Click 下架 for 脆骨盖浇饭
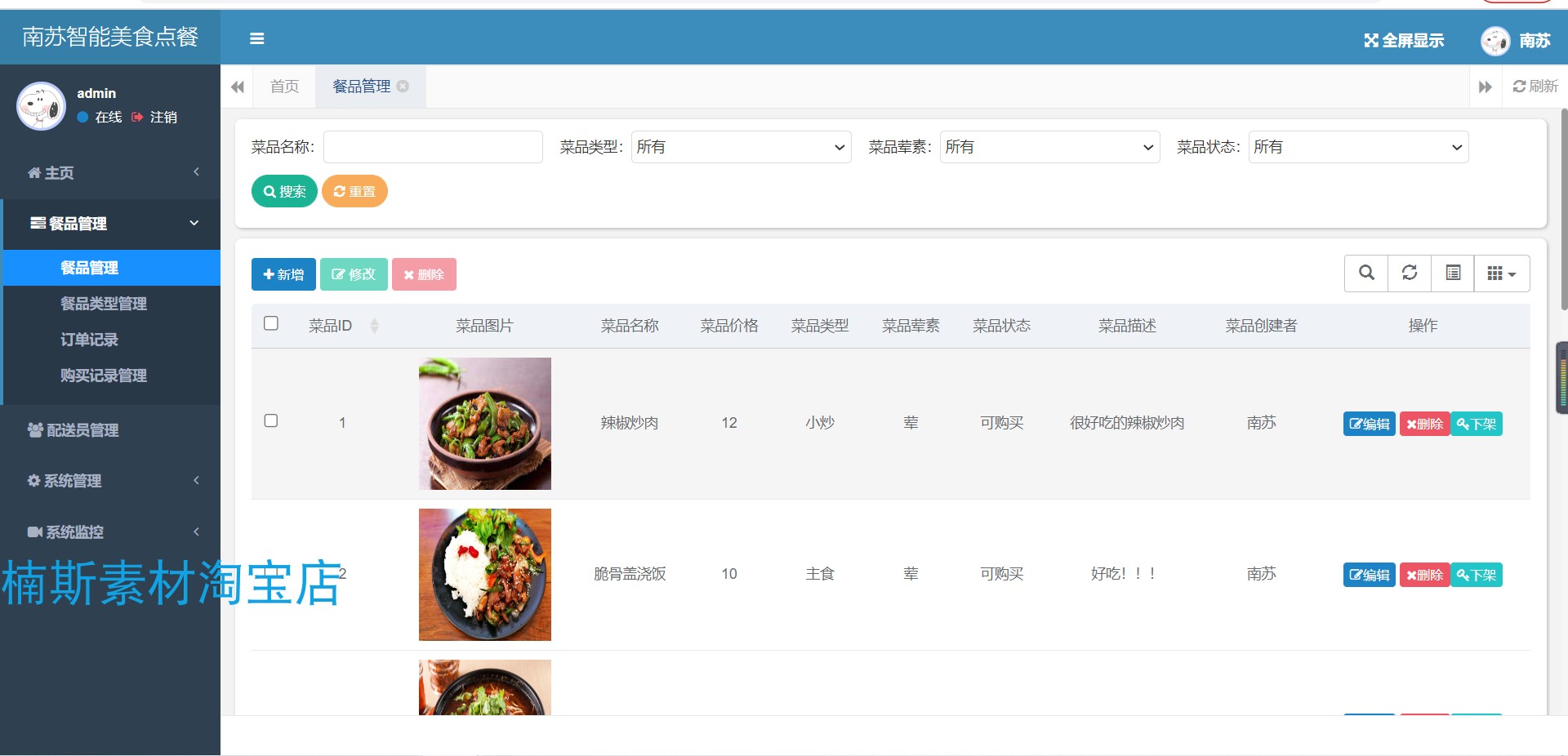Screen dimensions: 1568x756 click(x=1477, y=575)
